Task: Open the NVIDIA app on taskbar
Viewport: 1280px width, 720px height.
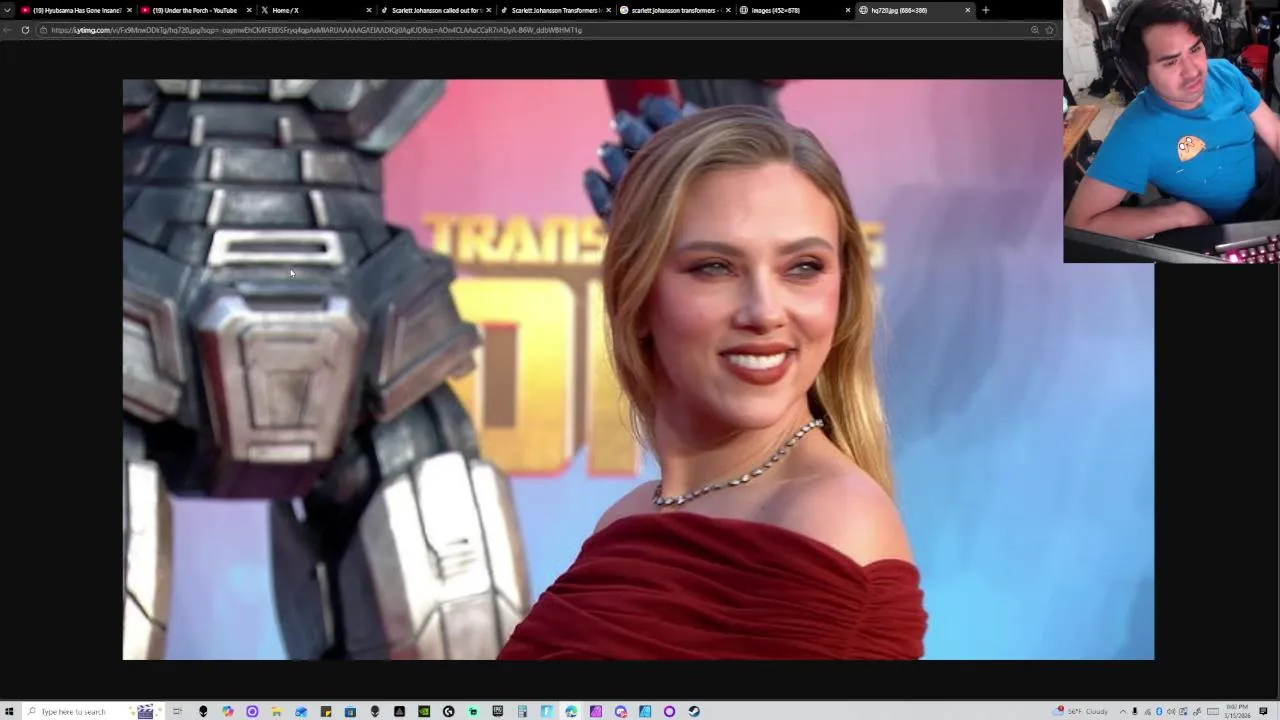Action: pos(424,711)
